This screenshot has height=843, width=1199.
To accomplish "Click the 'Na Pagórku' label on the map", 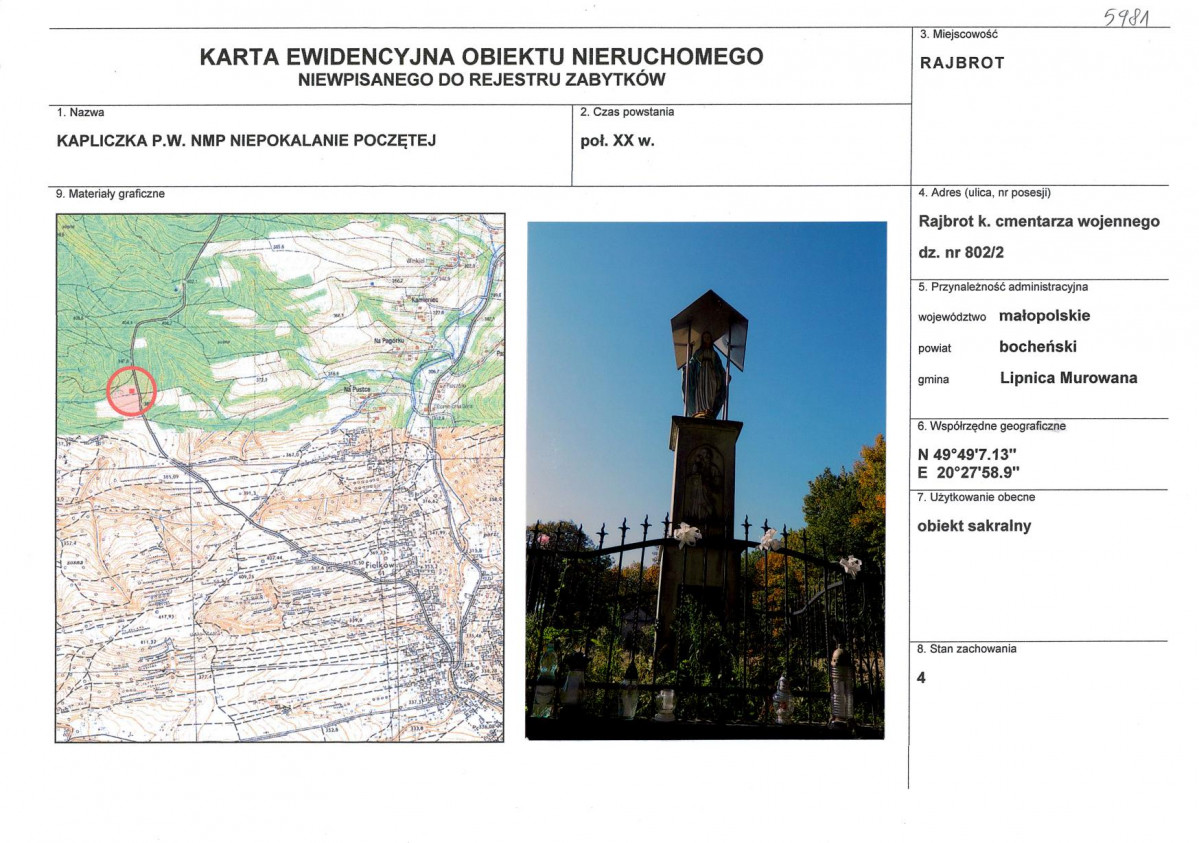I will point(388,340).
